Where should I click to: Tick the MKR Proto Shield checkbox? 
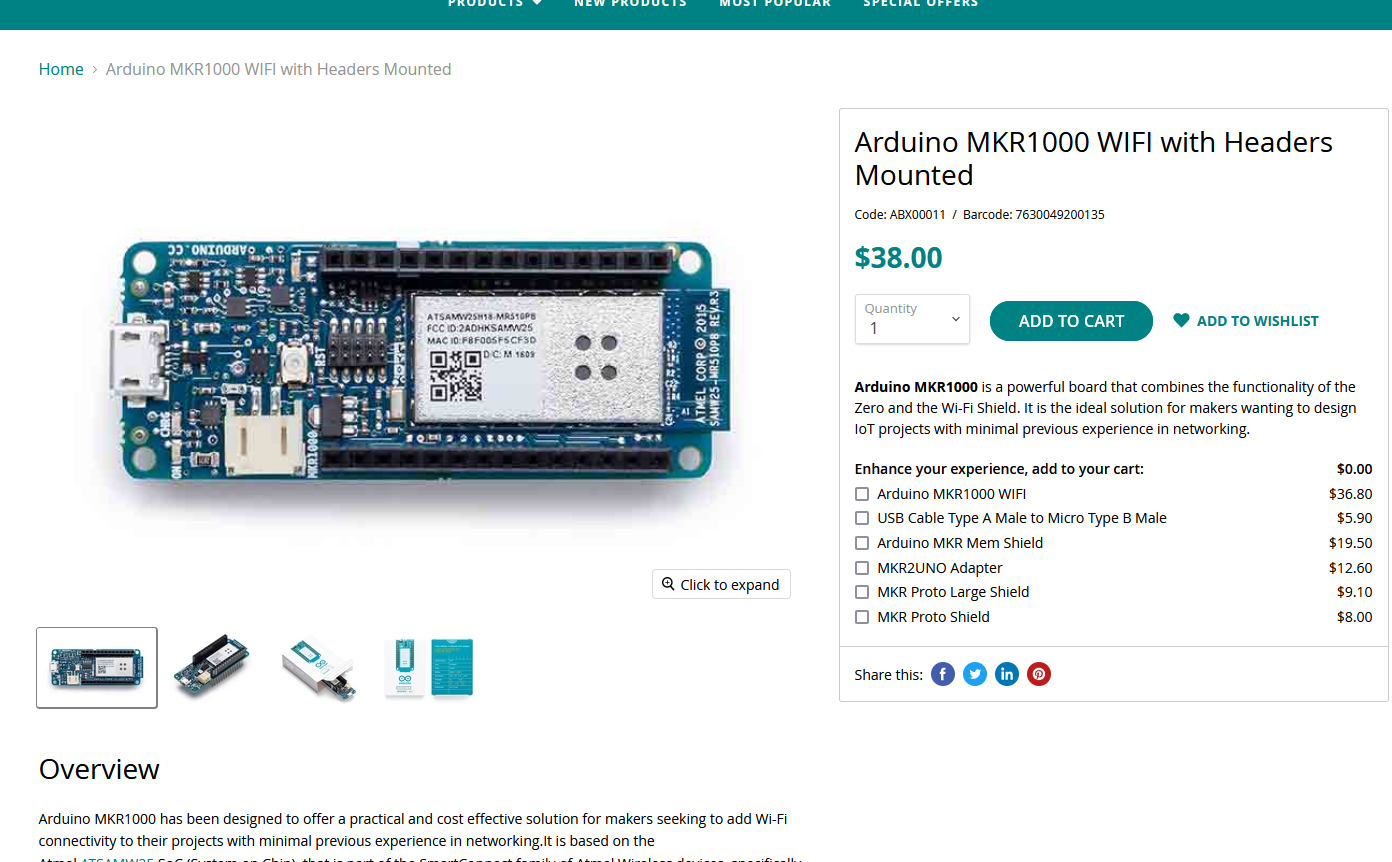[x=862, y=617]
